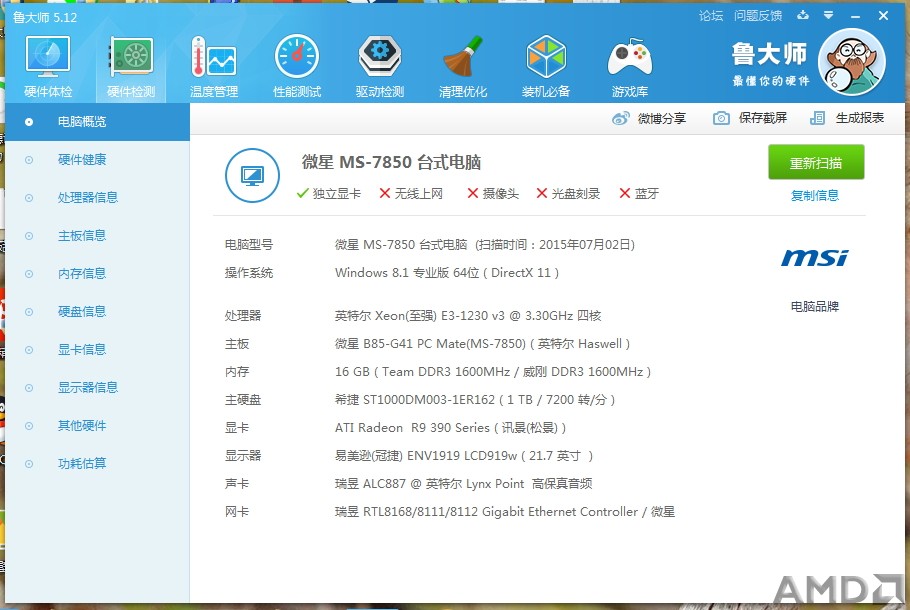Click the ST1000DM003-1ER162 hard disk value
The height and width of the screenshot is (610, 910).
pyautogui.click(x=475, y=400)
